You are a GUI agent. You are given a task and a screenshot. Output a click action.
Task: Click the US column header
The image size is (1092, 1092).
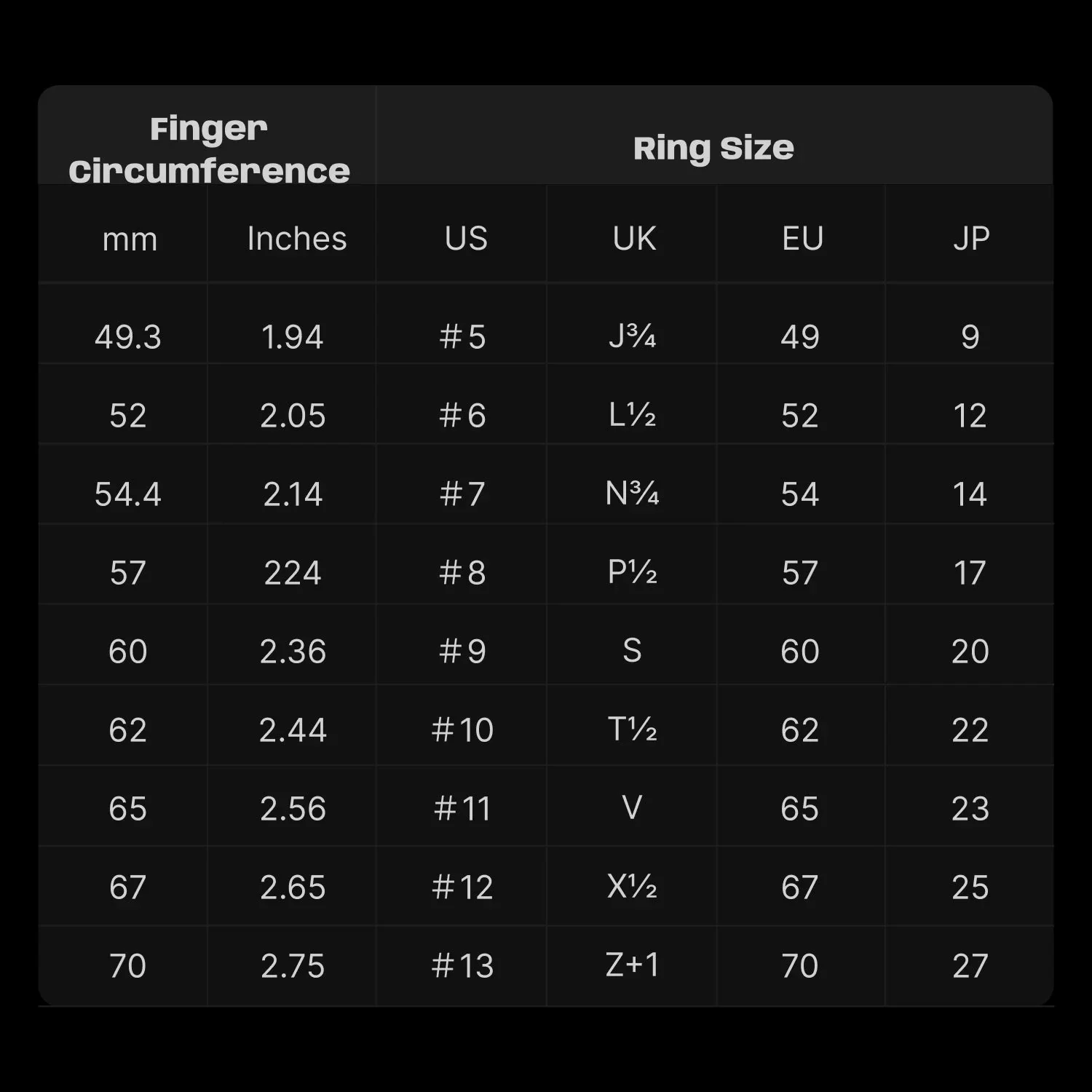pos(466,239)
